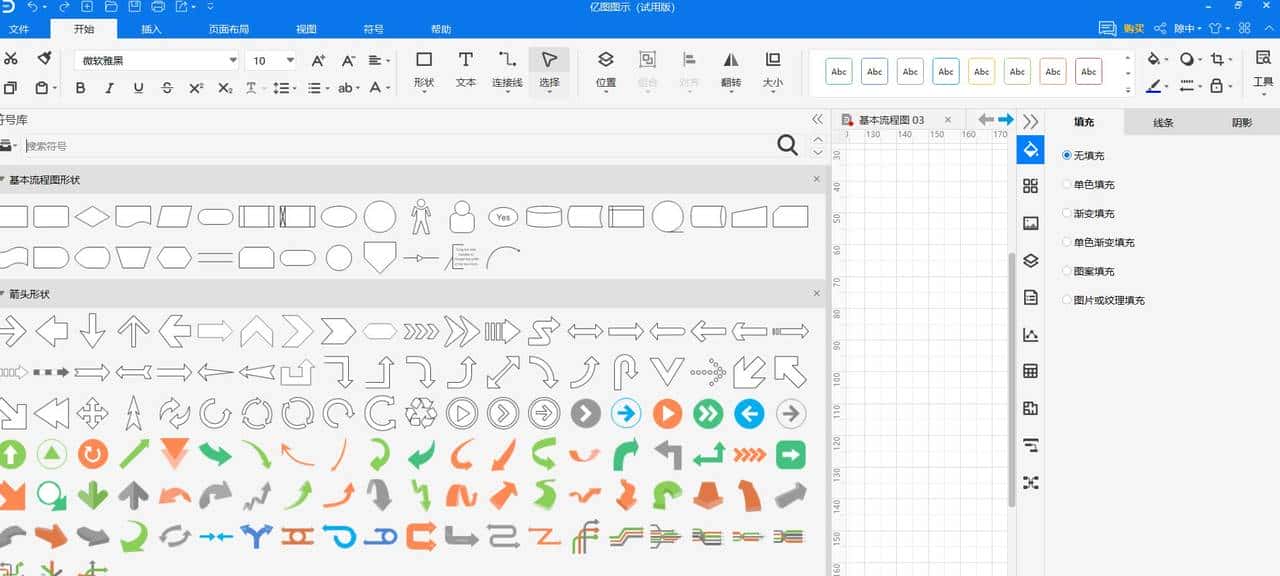Select the 无填充 radio option
Image resolution: width=1280 pixels, height=576 pixels.
tap(1067, 156)
